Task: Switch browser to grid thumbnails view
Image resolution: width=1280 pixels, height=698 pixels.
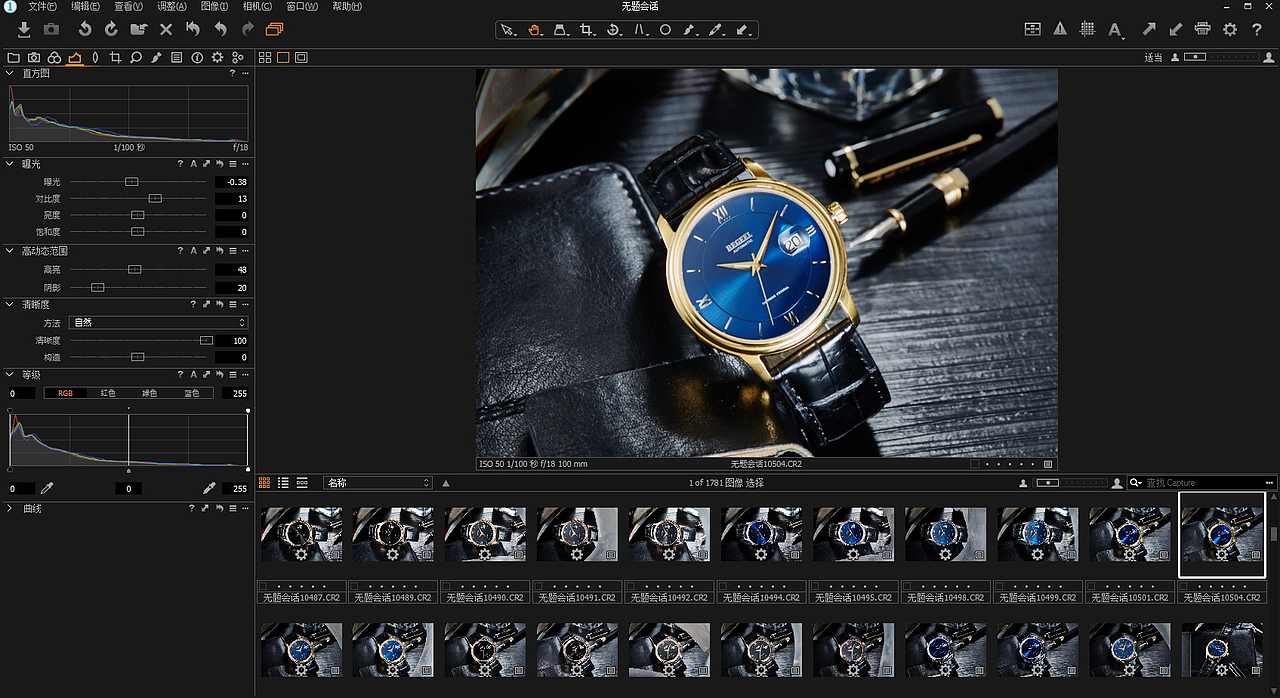Action: point(265,483)
